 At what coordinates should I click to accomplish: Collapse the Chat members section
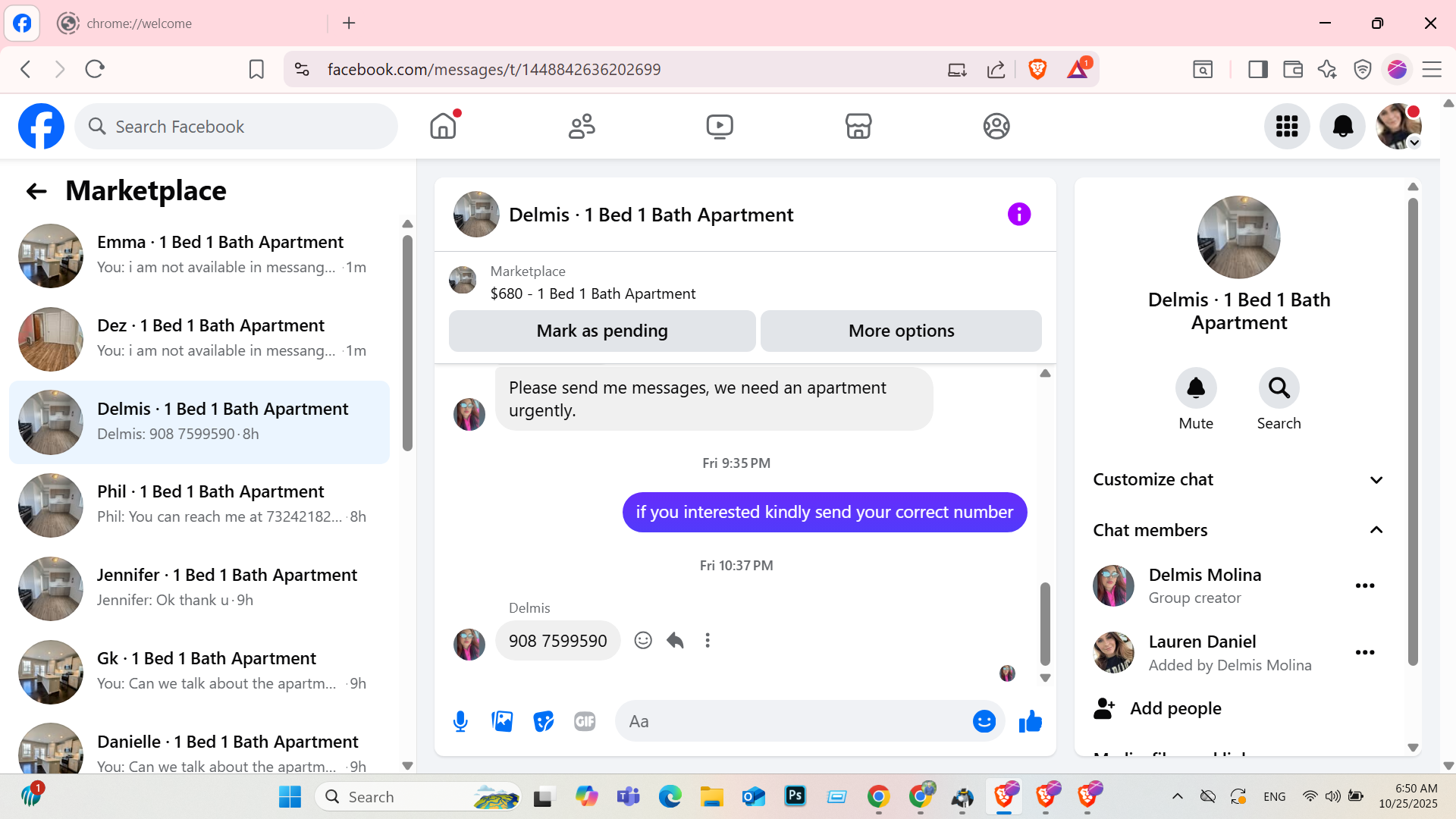(x=1238, y=530)
